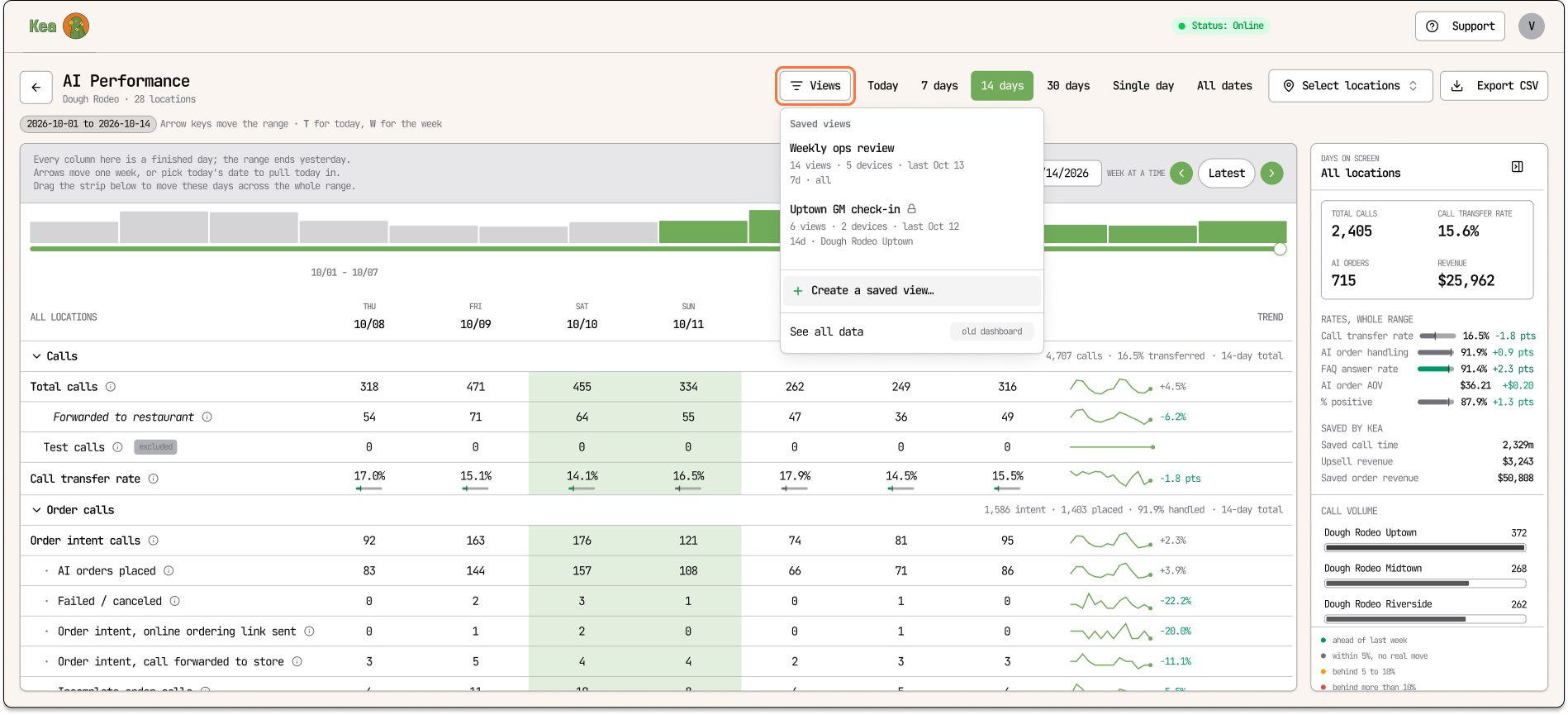Viewport: 1568px width, 715px height.
Task: Collapse the Calls section
Action: point(36,356)
